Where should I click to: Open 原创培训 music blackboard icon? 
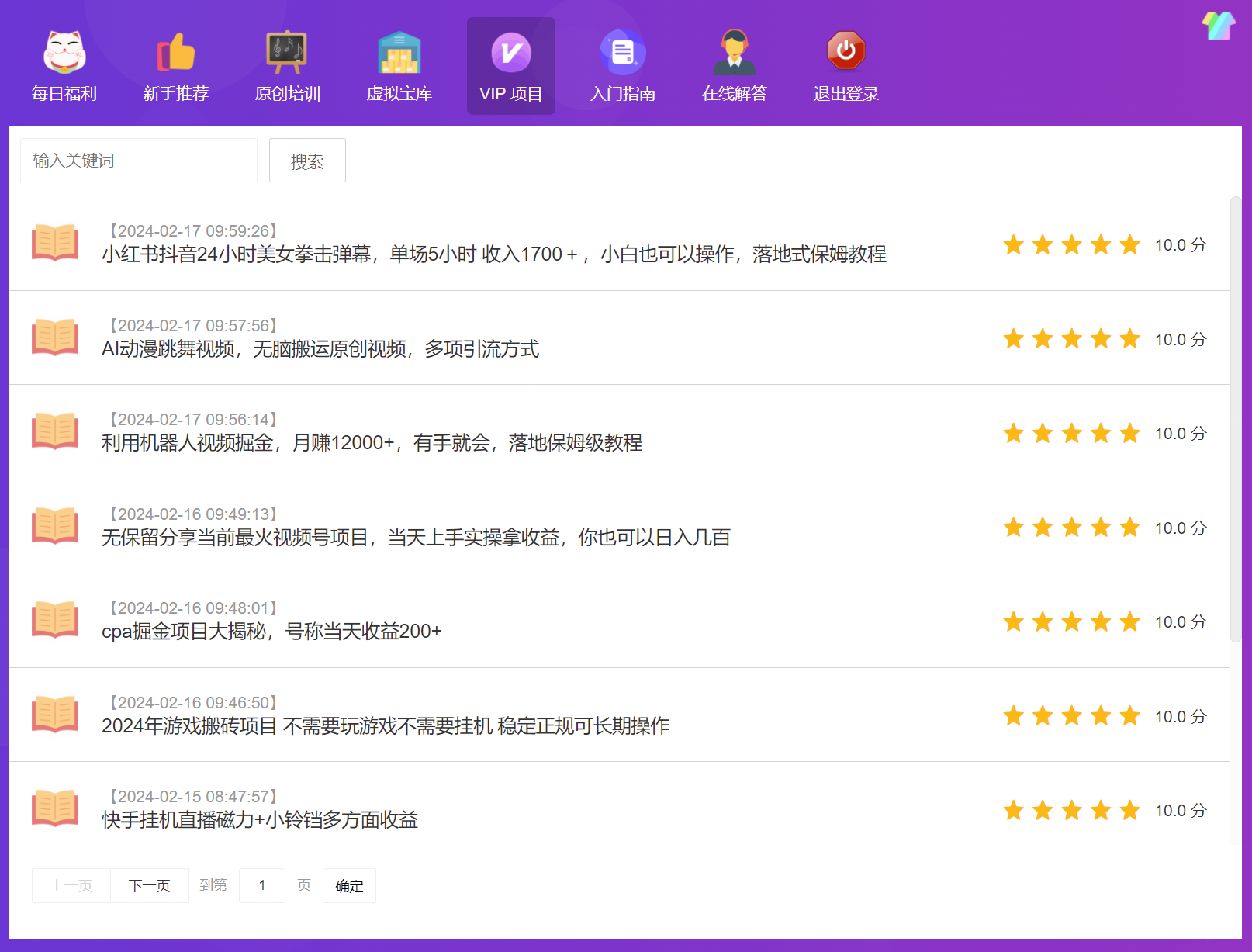click(287, 53)
